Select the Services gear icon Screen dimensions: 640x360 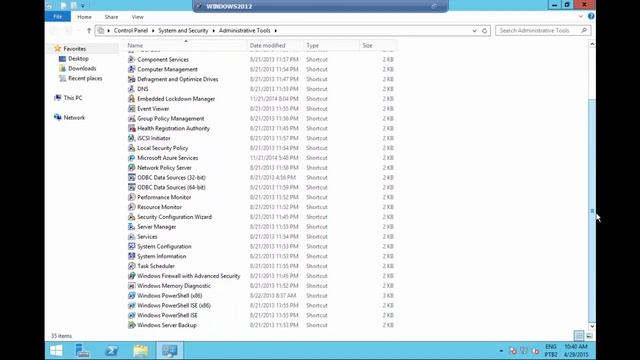131,236
